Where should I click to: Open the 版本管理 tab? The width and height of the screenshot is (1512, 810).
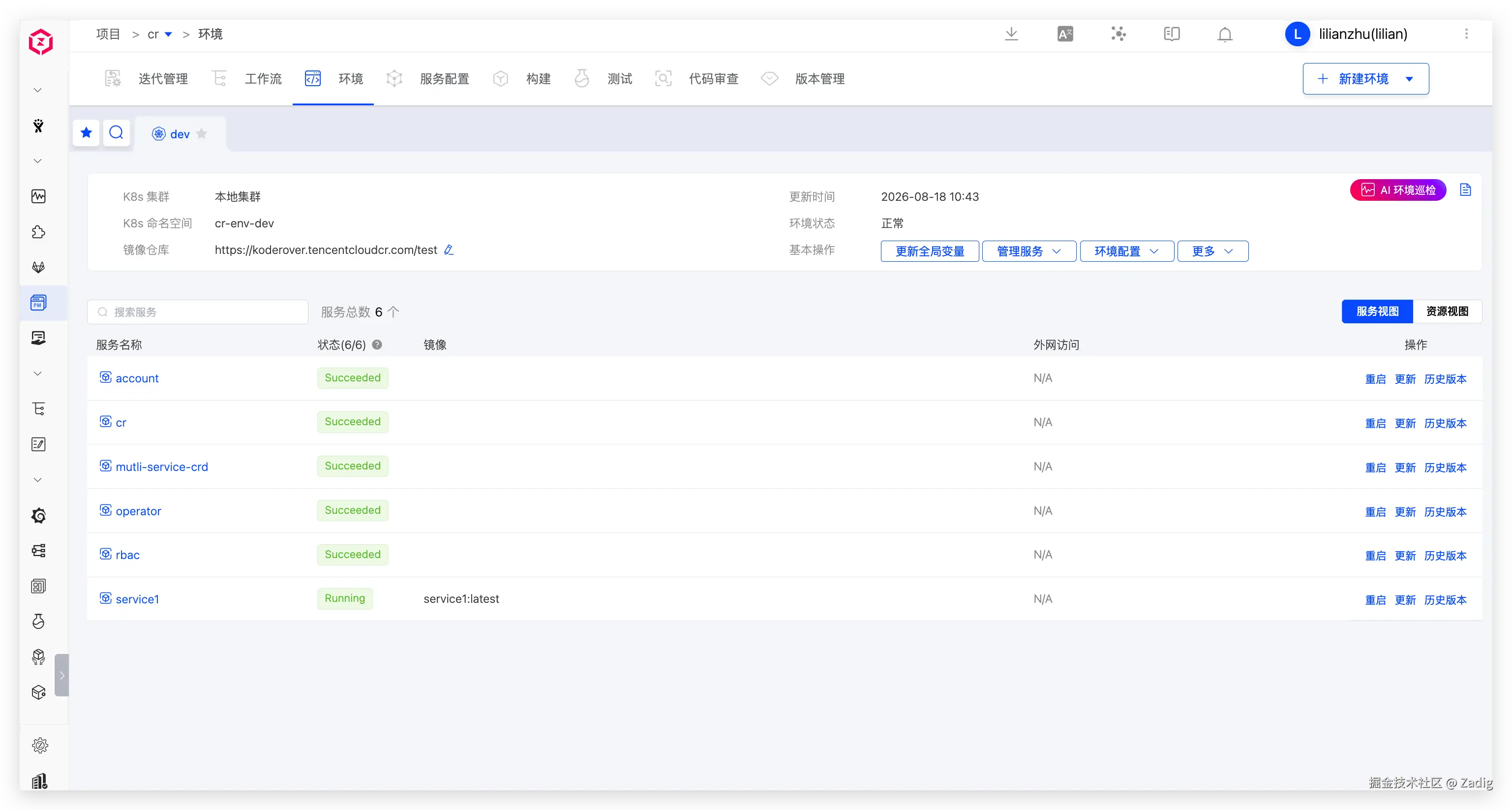pyautogui.click(x=803, y=79)
